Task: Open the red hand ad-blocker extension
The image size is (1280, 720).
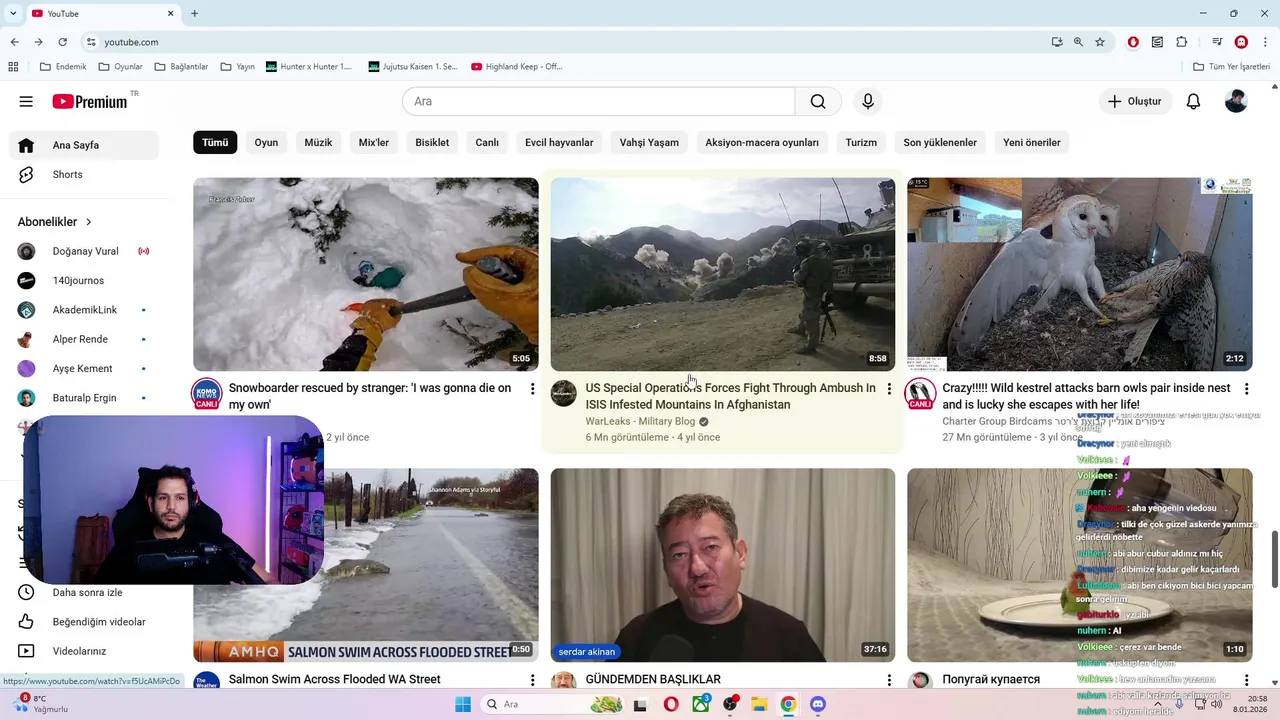Action: 1133,42
